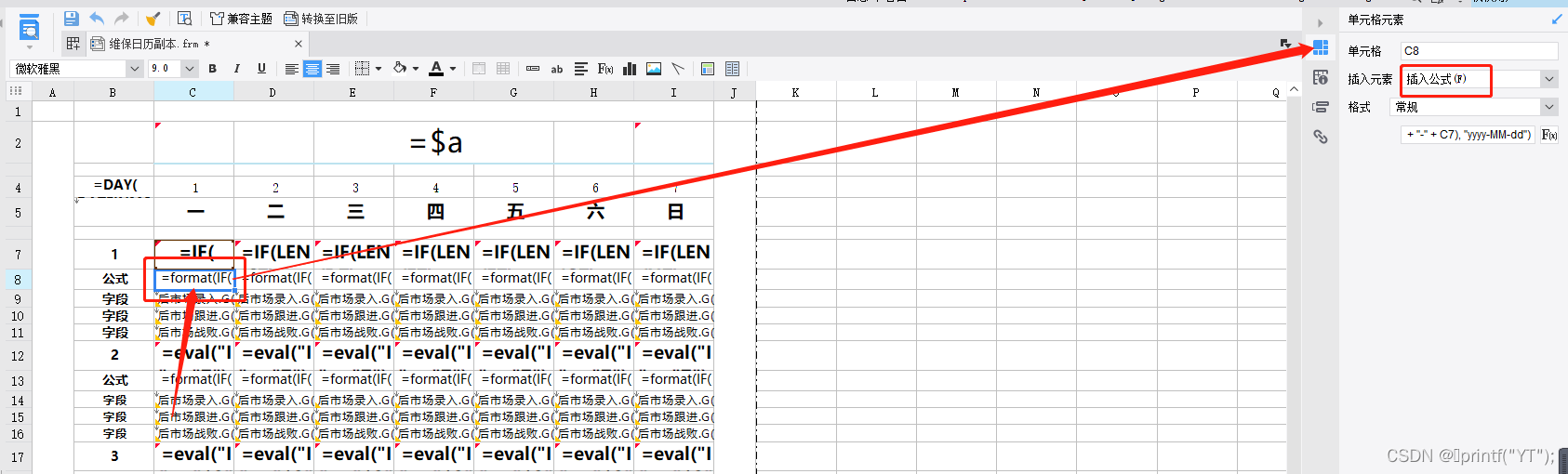Insert image icon in toolbar
The image size is (1568, 474).
[654, 69]
